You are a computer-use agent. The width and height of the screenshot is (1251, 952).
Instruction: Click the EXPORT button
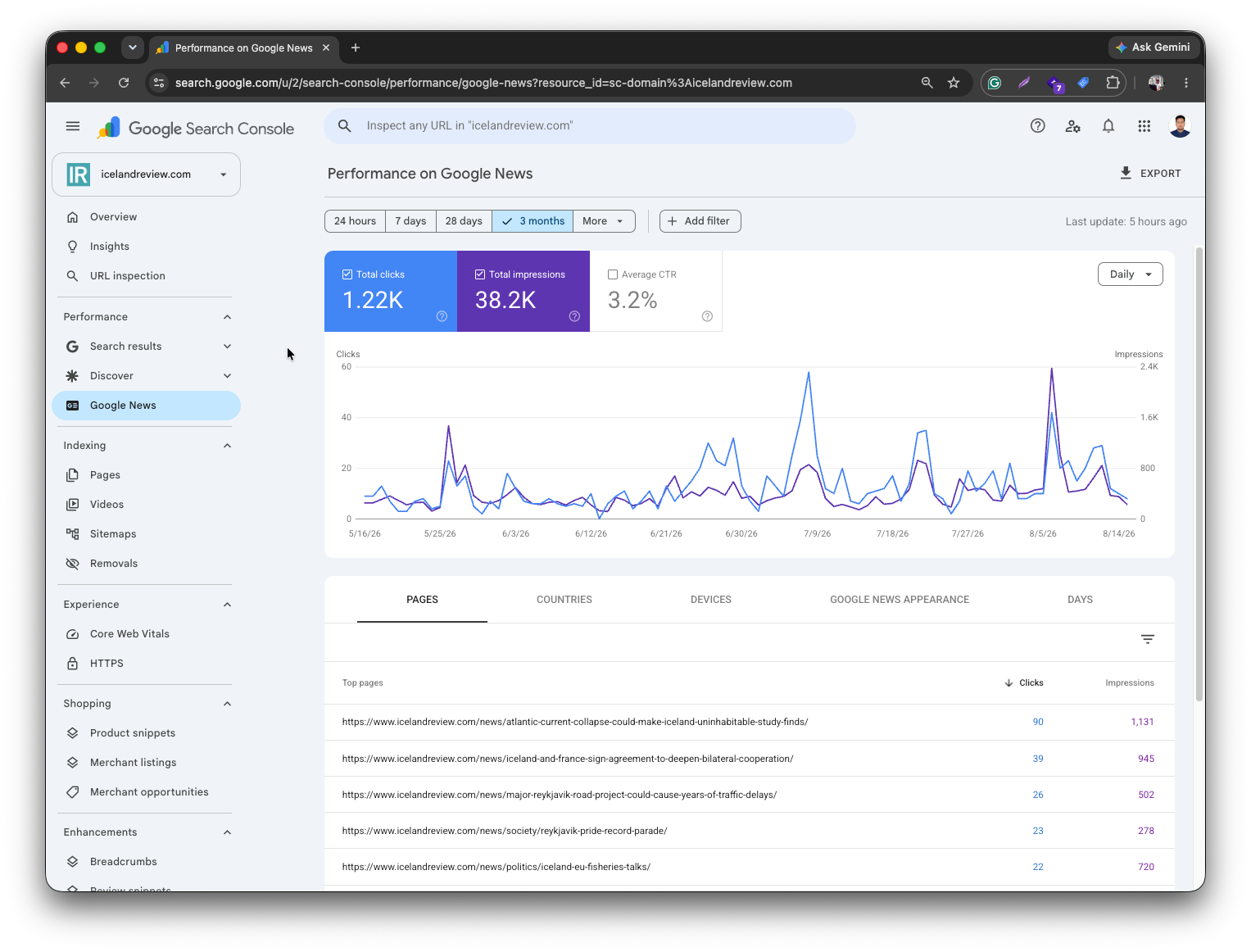1150,174
